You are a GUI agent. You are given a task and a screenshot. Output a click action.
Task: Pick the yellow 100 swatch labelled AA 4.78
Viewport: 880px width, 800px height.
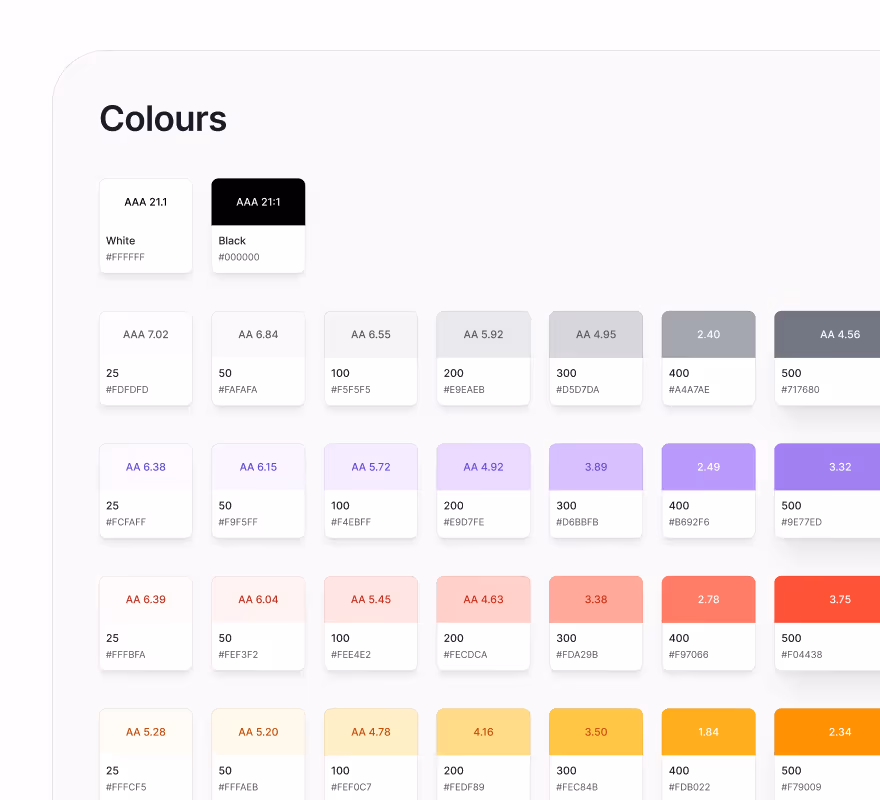[x=371, y=754]
